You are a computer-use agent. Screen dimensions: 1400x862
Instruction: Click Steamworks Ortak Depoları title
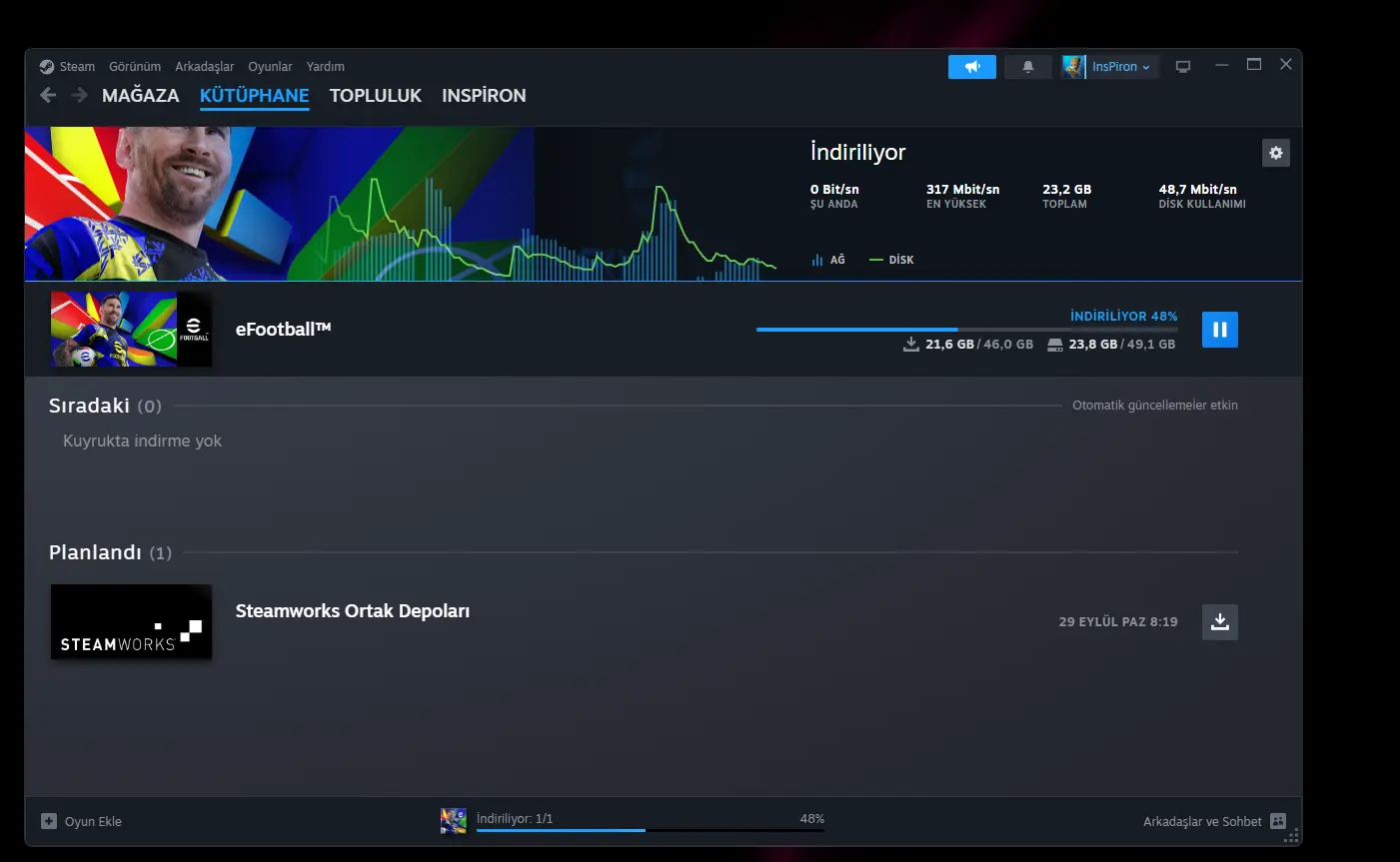(353, 610)
